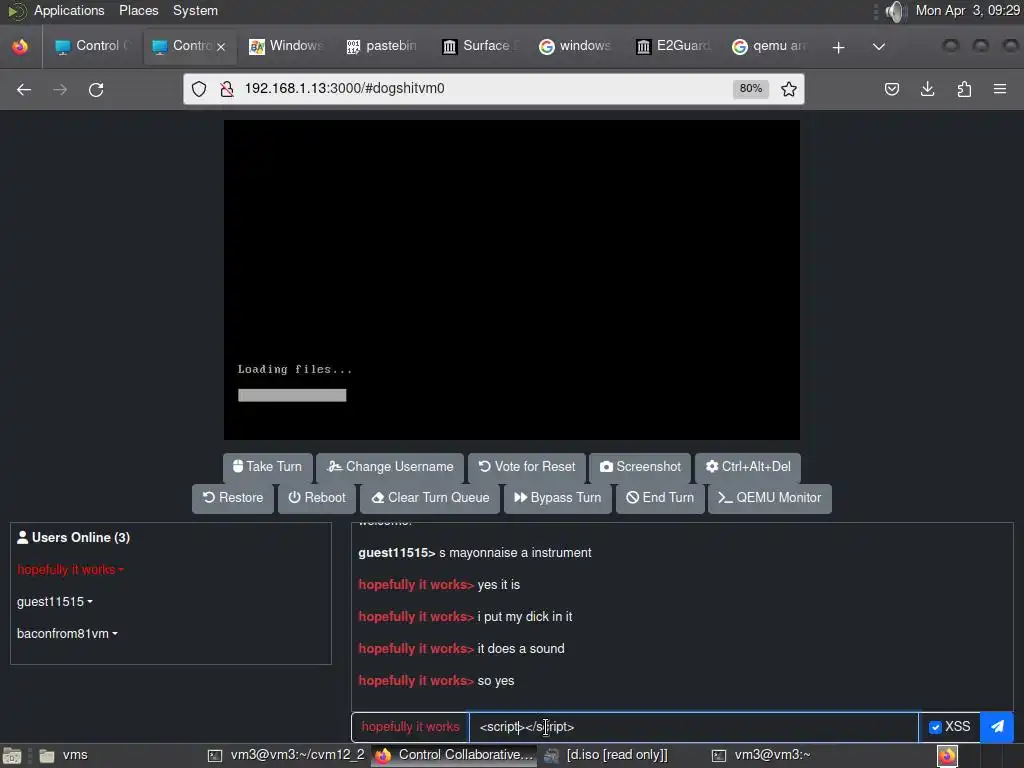Open the QEMU Monitor

[x=770, y=498]
